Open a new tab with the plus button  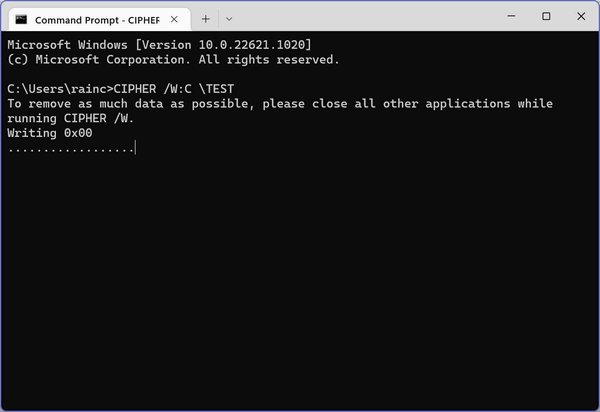(205, 19)
